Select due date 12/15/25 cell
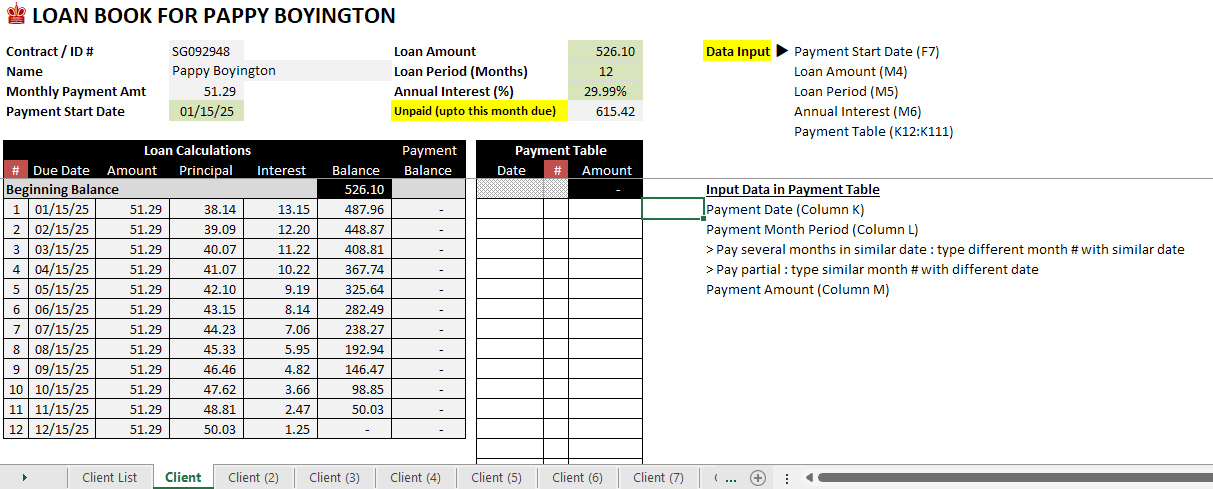The width and height of the screenshot is (1213, 489). [61, 429]
